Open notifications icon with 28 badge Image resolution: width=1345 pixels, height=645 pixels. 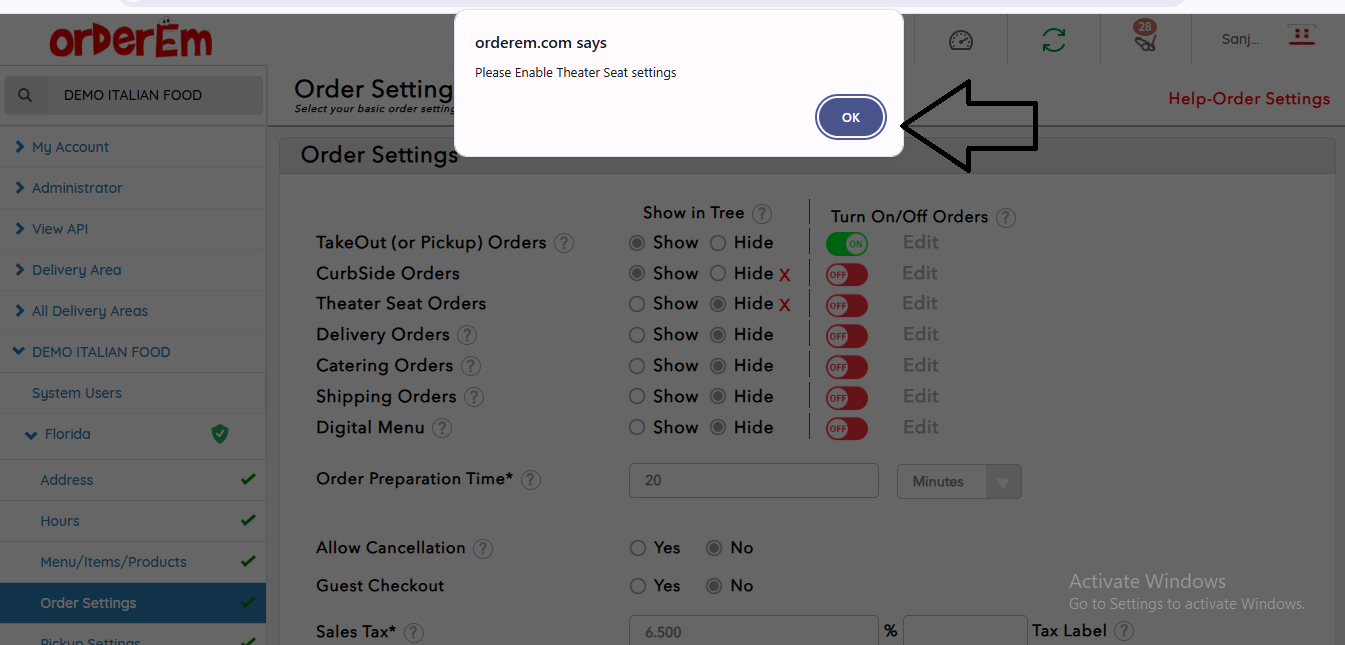(1145, 40)
